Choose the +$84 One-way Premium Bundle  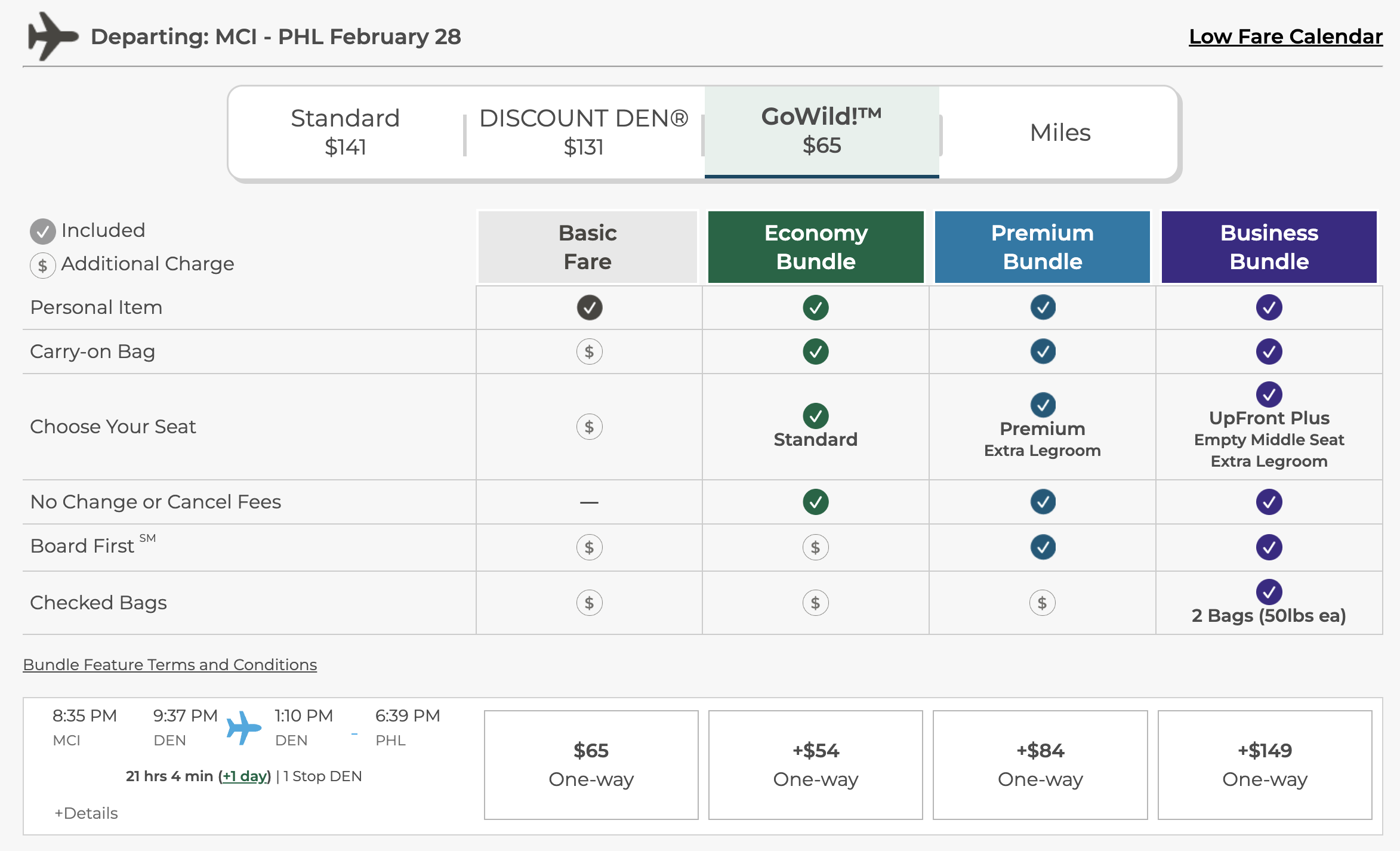[x=1040, y=765]
